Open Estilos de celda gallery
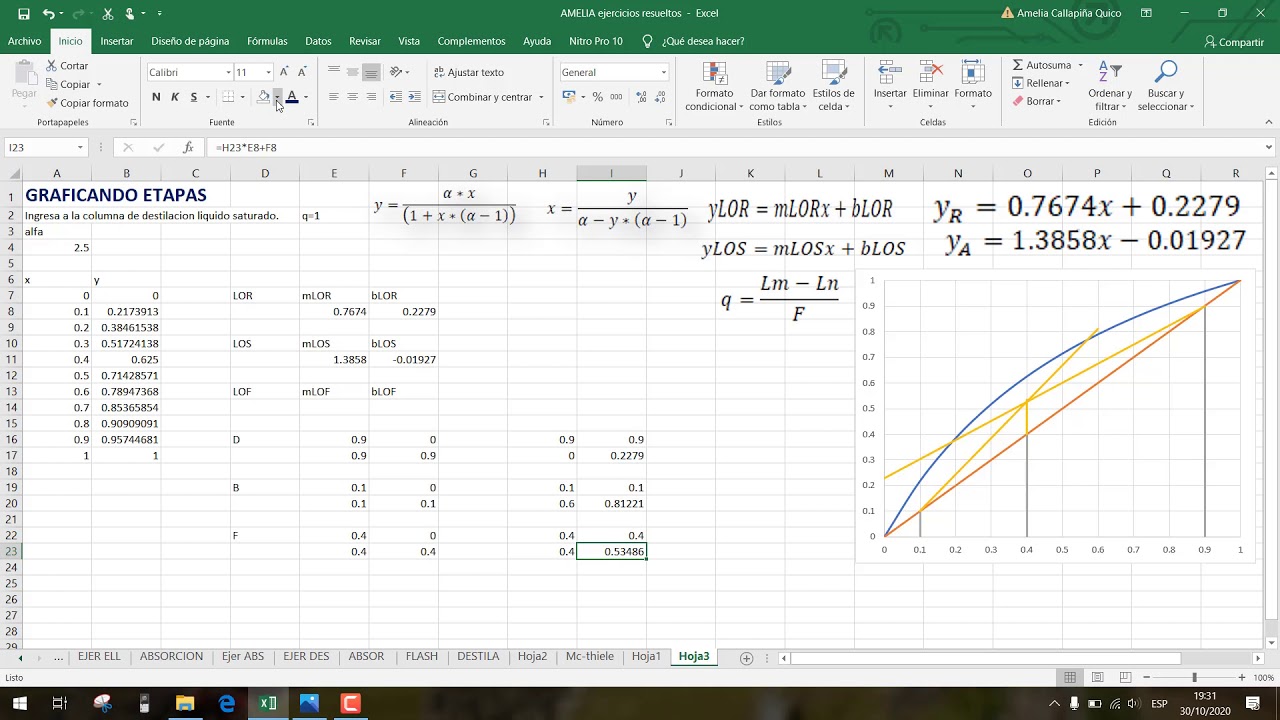Screen dimensions: 1280x720 coord(833,87)
